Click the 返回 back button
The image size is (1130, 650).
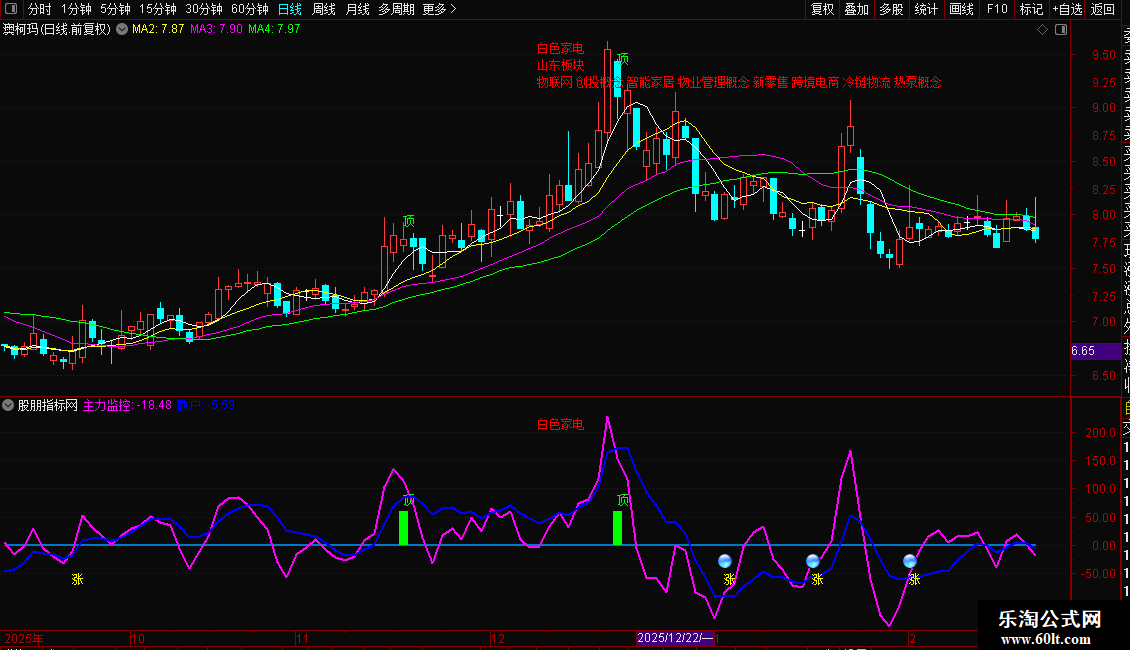pos(1103,9)
